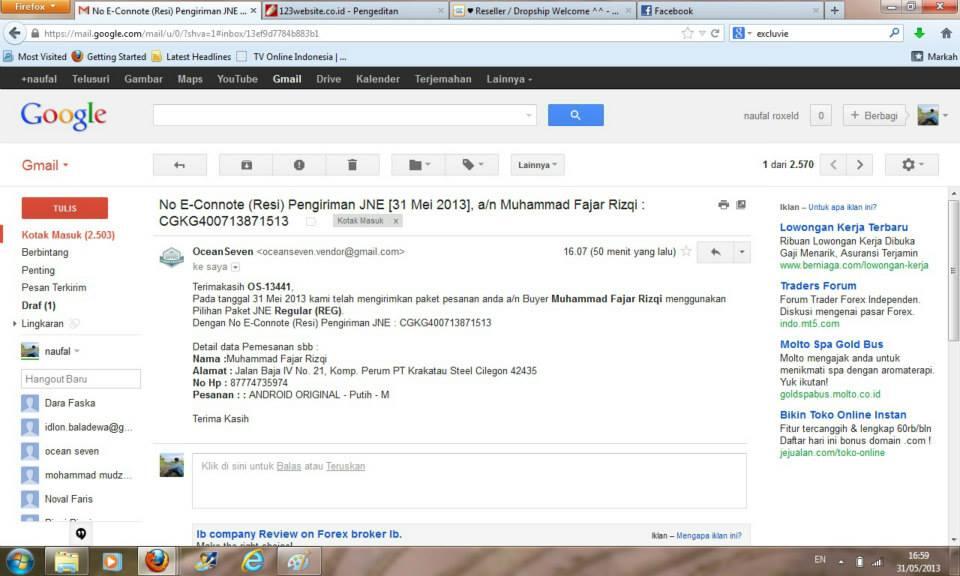Go back to inbox with back arrow

pyautogui.click(x=179, y=165)
